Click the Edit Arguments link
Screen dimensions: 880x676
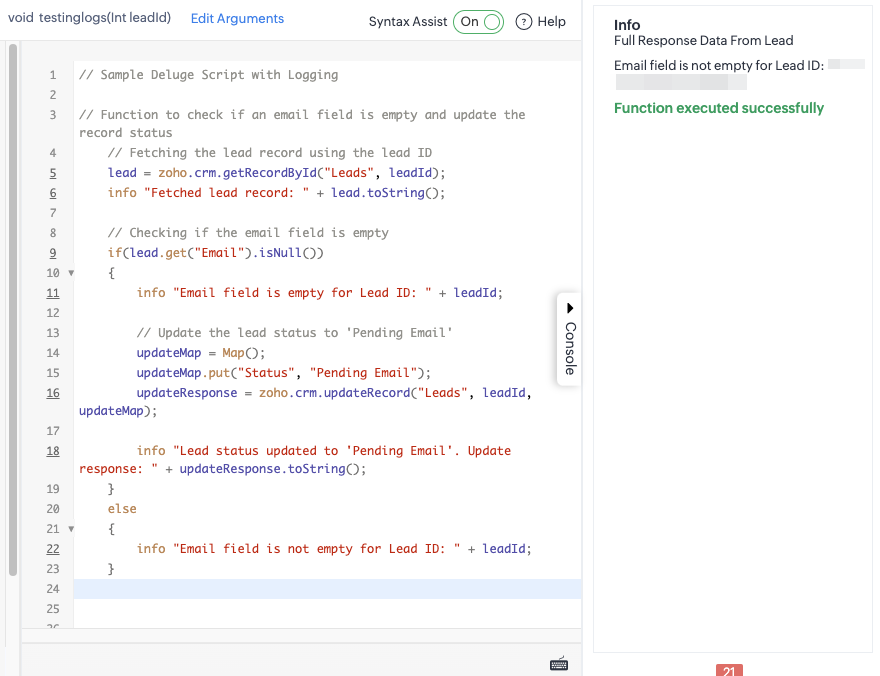(x=237, y=19)
